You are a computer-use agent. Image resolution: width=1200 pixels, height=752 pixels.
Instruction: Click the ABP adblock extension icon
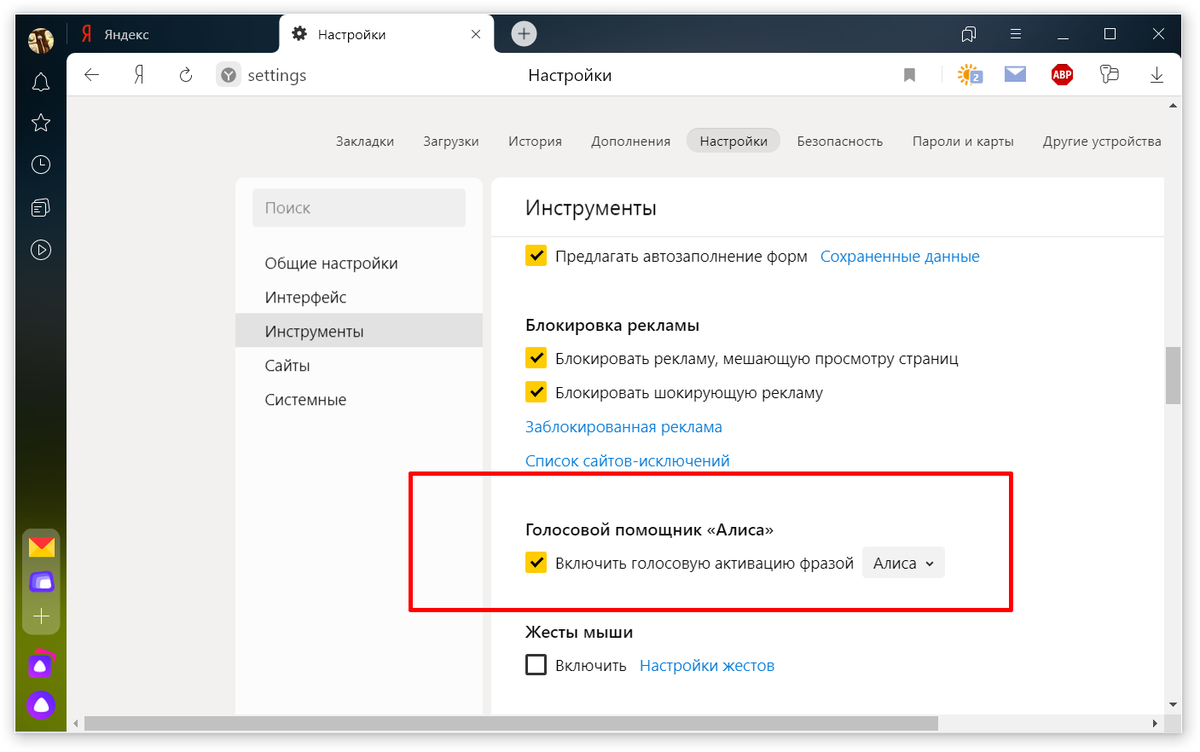(x=1062, y=75)
